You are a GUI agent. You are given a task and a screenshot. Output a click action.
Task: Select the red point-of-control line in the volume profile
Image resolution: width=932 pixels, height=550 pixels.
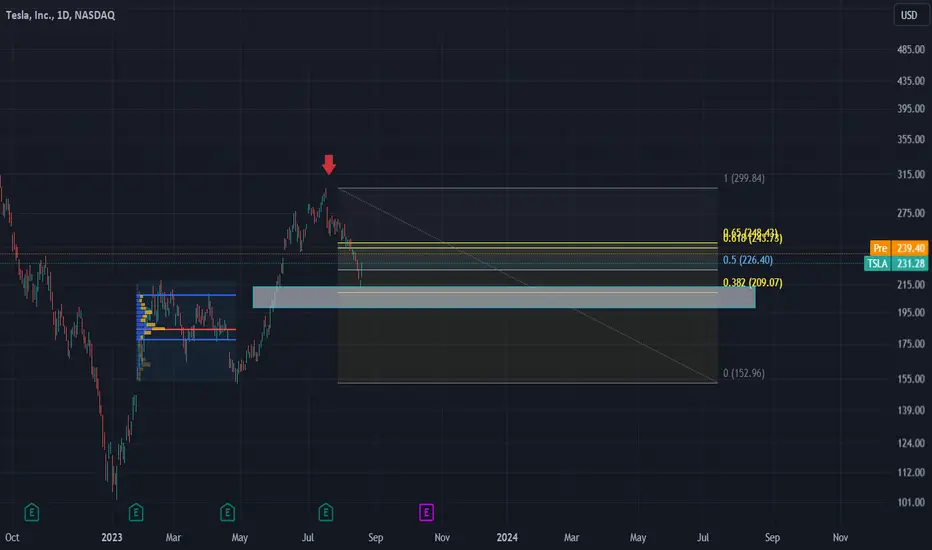(x=186, y=329)
